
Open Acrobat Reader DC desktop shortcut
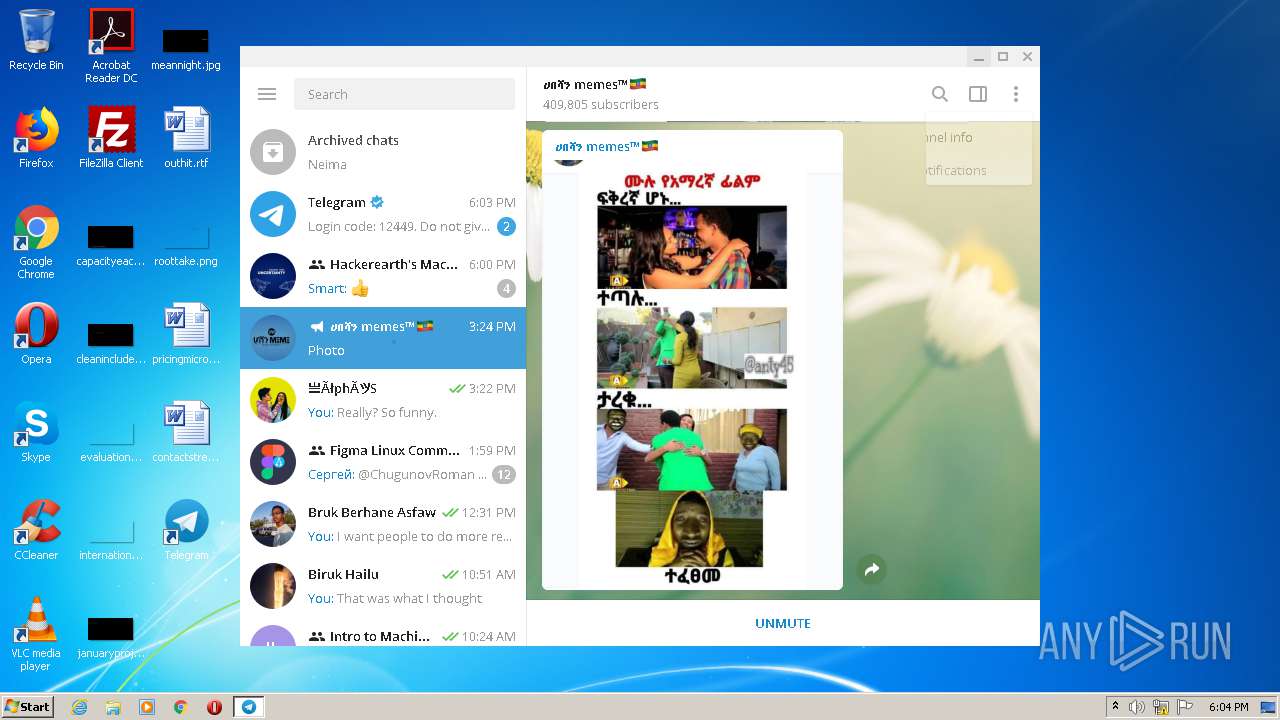click(x=111, y=46)
